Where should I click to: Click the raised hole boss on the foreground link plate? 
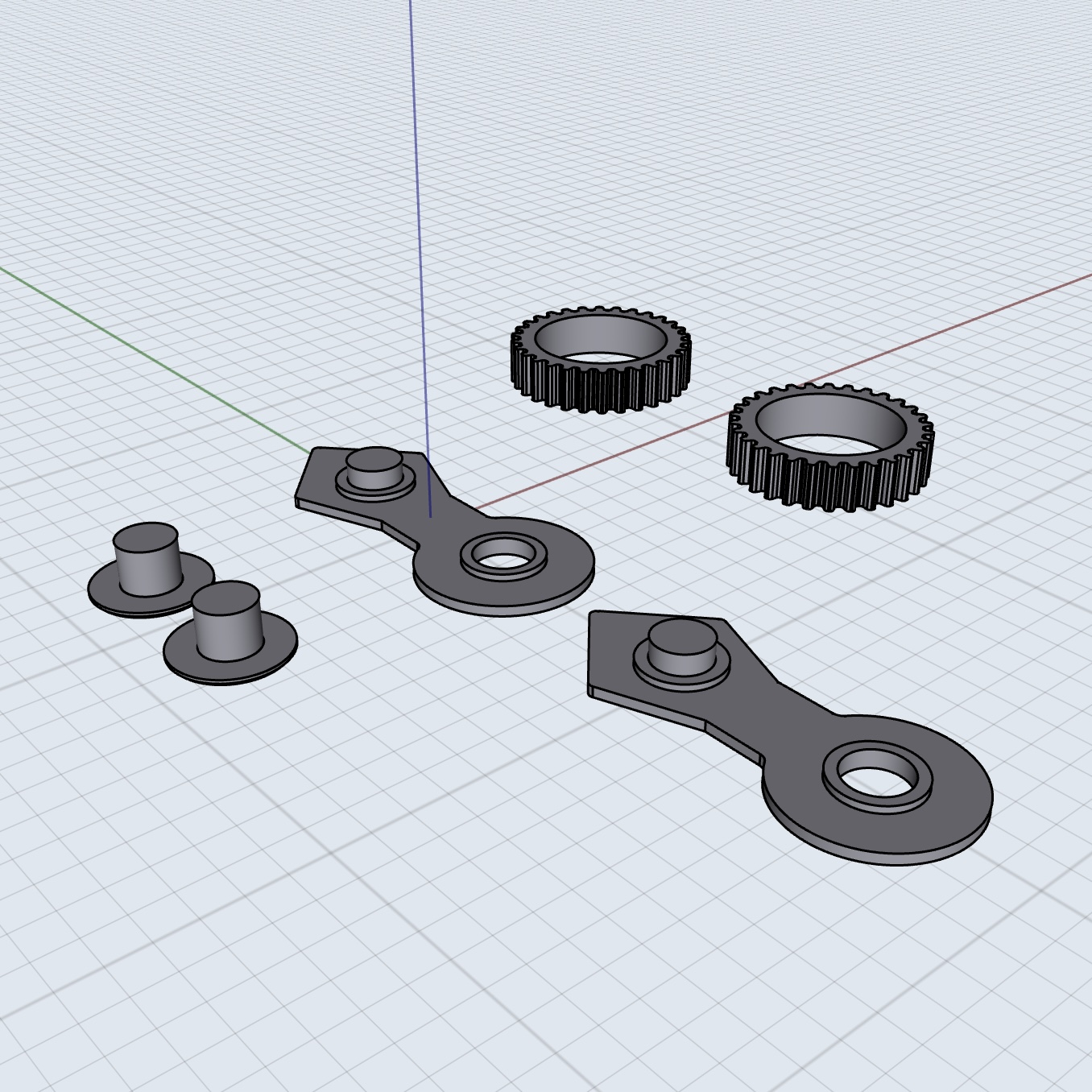877,777
